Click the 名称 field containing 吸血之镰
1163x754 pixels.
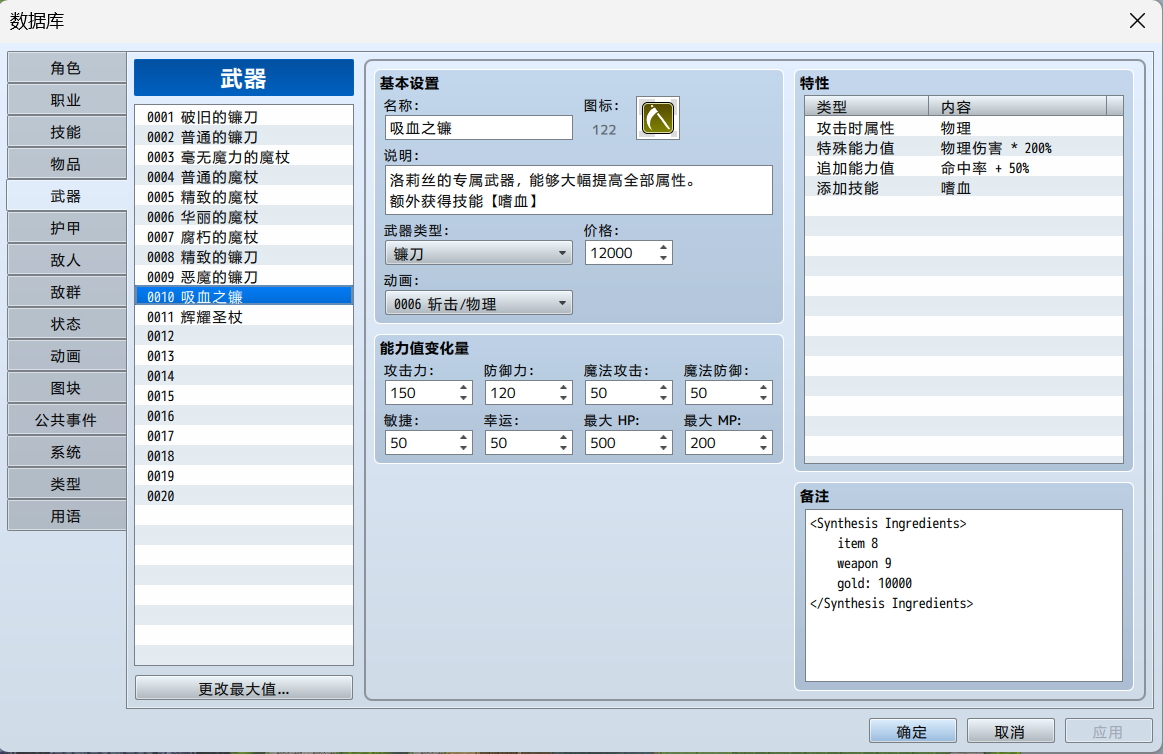point(478,128)
